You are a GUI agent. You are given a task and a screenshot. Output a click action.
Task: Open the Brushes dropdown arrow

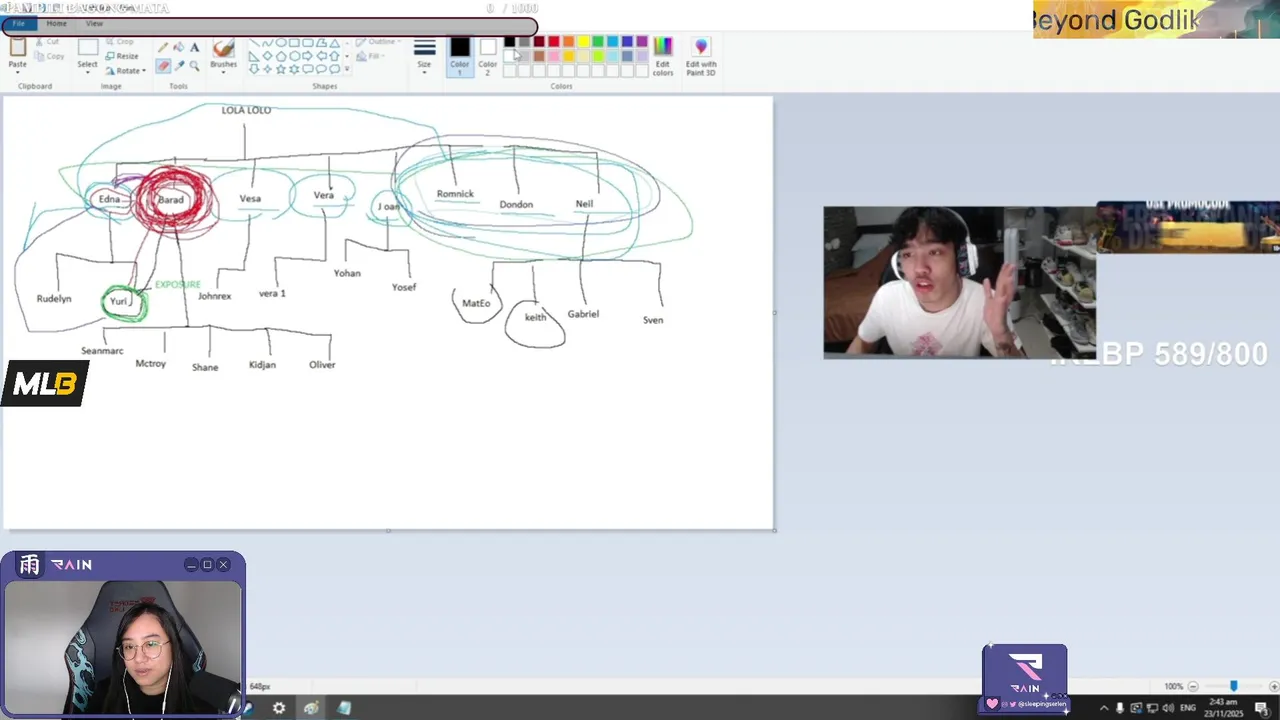[x=223, y=72]
